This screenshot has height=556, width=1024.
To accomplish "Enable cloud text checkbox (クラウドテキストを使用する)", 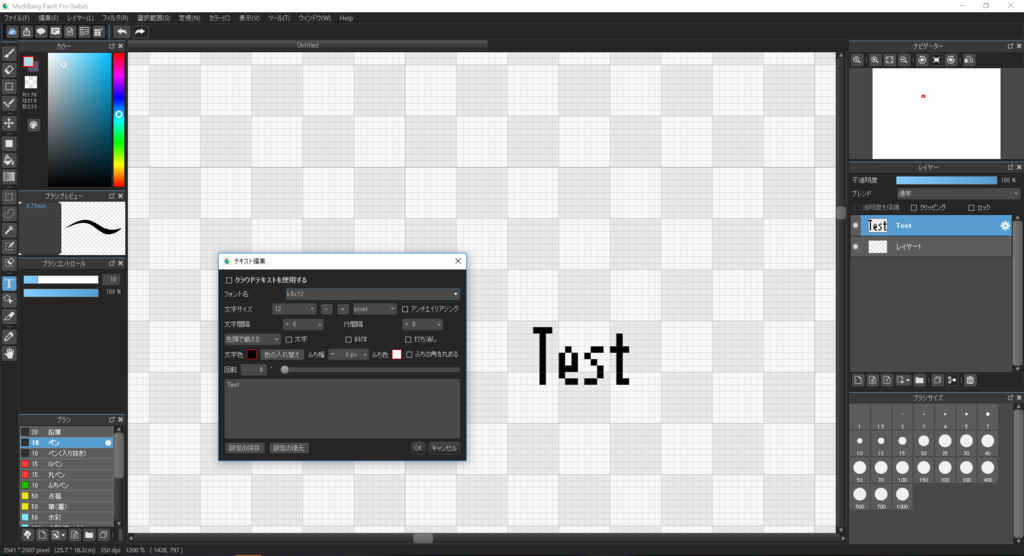I will pos(229,280).
